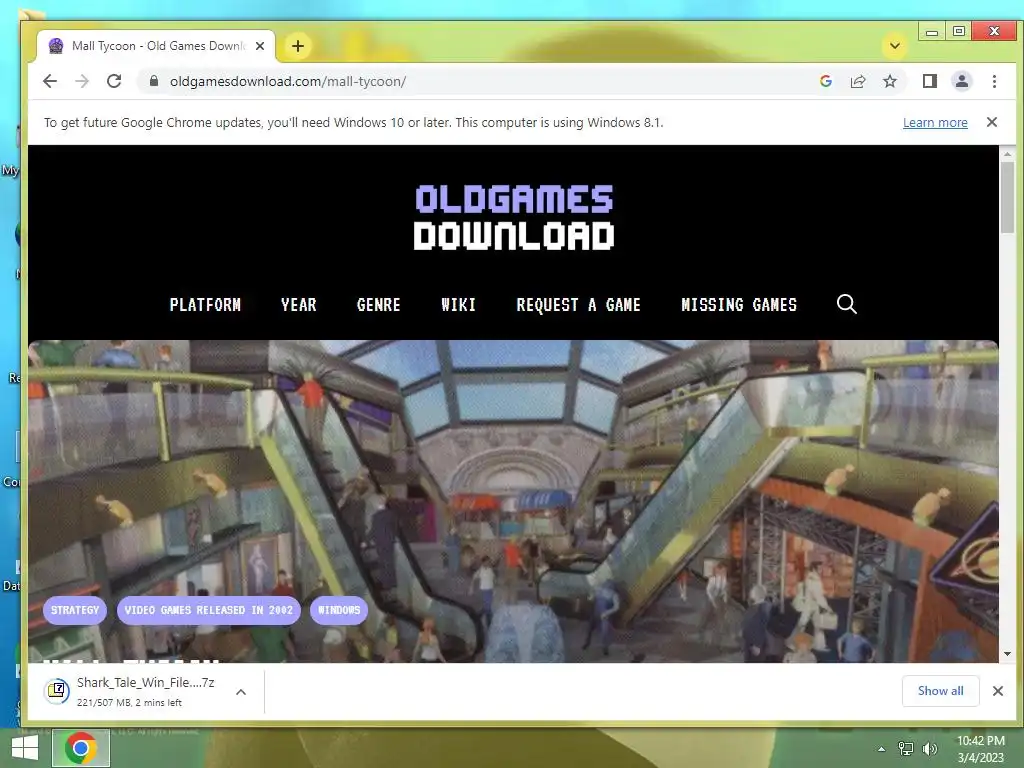
Task: Click the Old Games Download logo
Action: tap(514, 217)
